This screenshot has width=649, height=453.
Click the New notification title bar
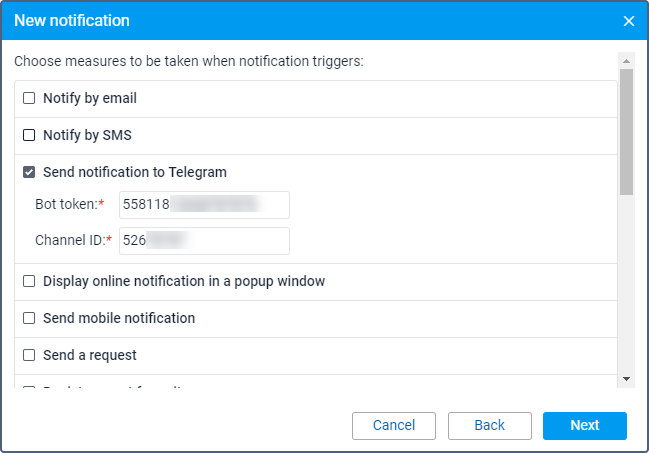pos(300,21)
